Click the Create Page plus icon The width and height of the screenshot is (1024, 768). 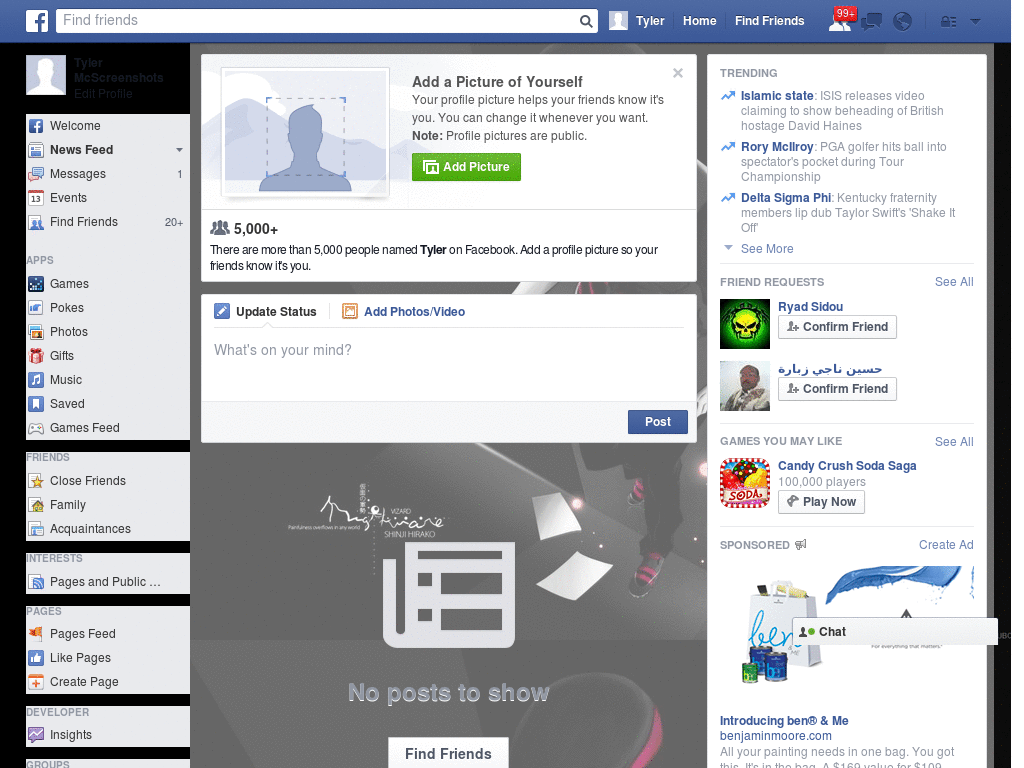[x=36, y=682]
